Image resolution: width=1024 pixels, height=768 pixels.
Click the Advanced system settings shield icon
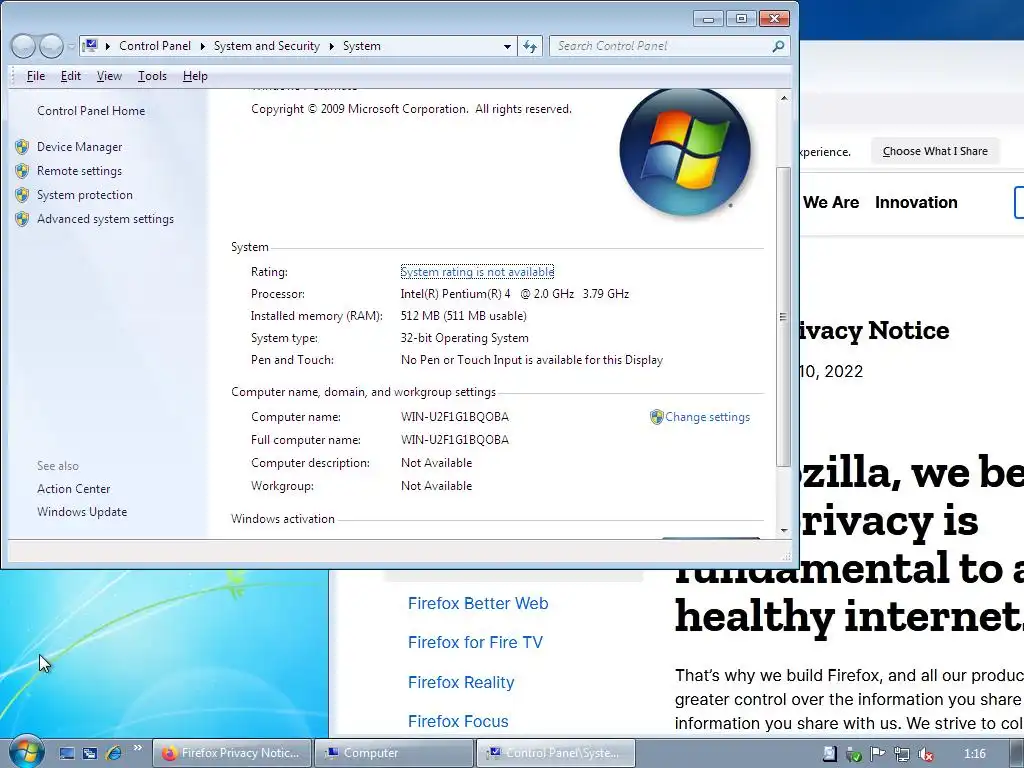(x=22, y=219)
